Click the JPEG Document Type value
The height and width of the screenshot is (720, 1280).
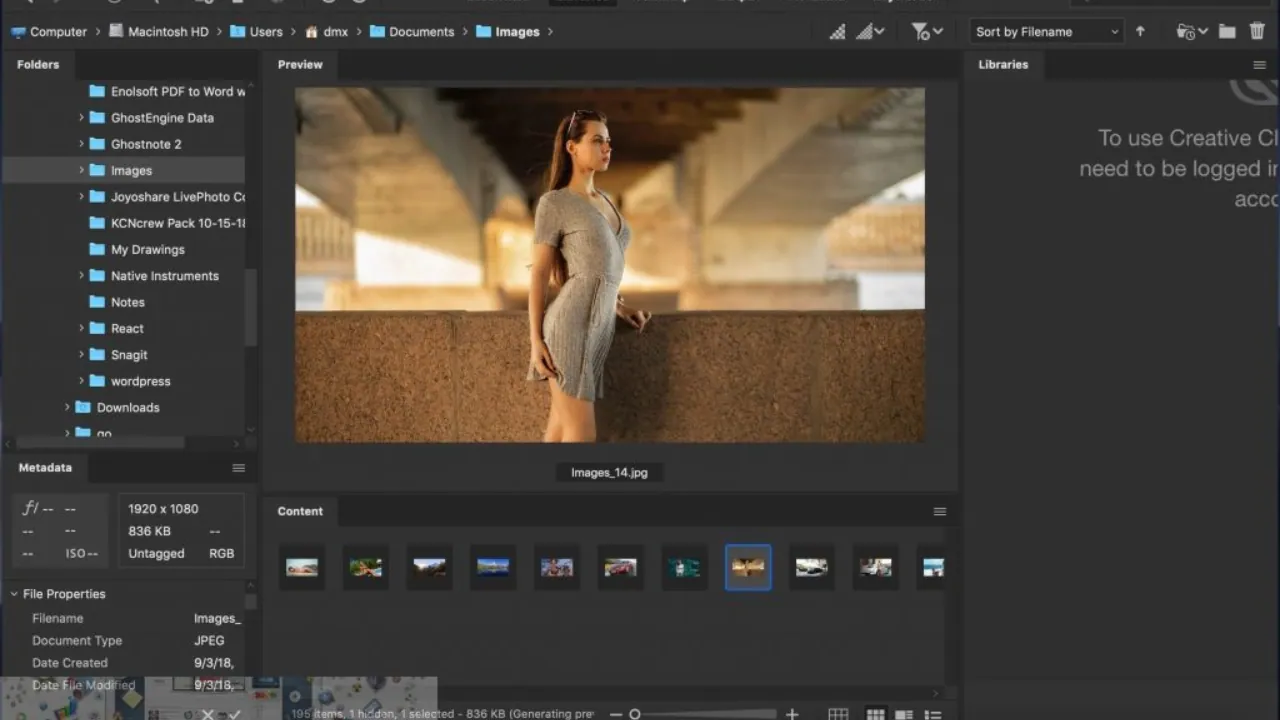[x=209, y=641]
